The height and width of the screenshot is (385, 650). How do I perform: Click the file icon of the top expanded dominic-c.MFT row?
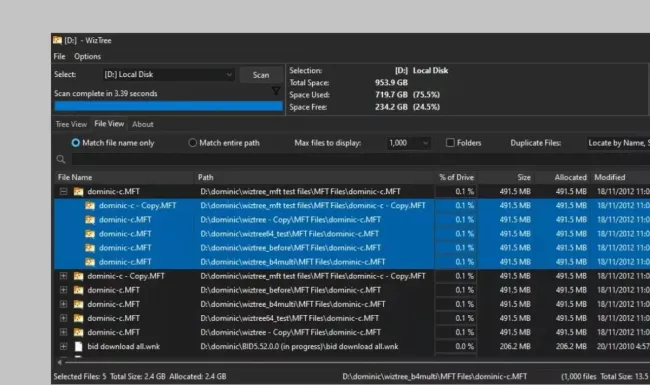click(78, 191)
